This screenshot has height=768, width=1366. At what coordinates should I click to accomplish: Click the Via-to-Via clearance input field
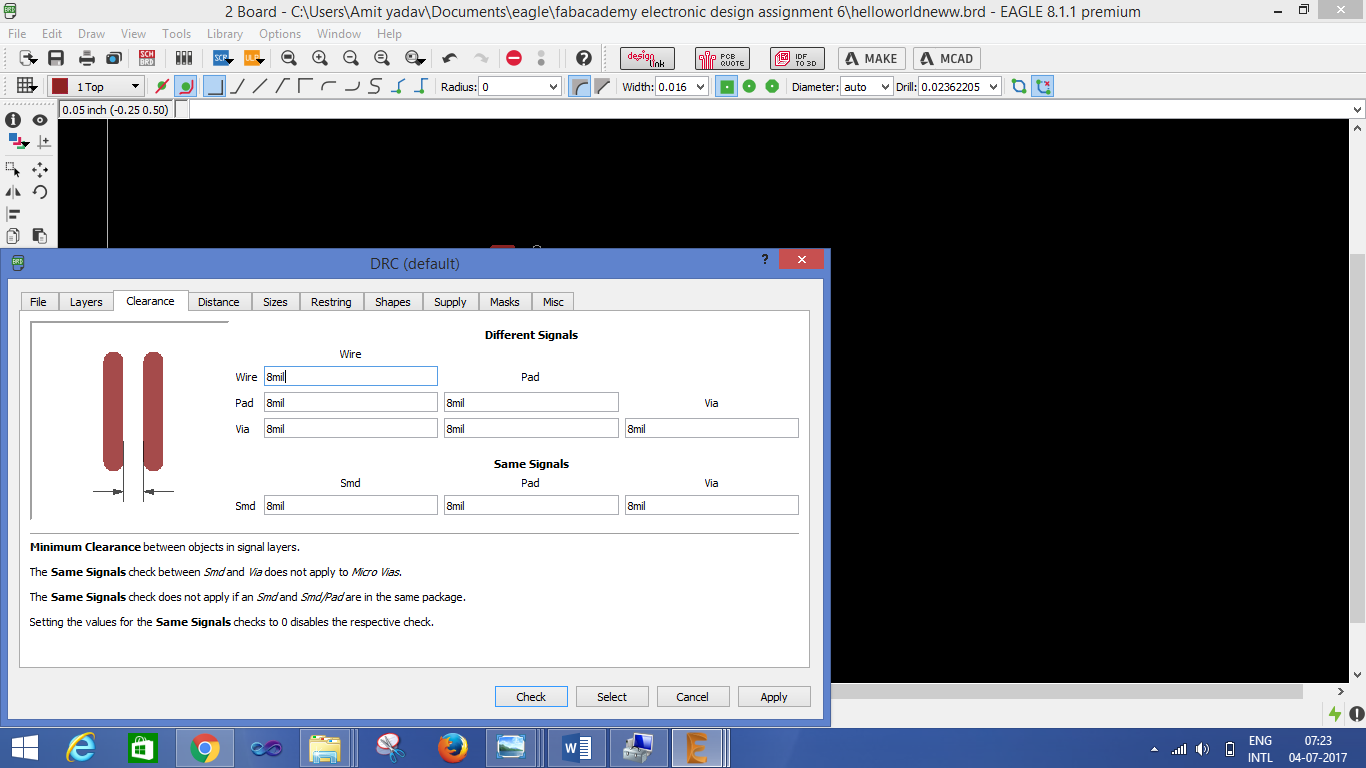(711, 429)
